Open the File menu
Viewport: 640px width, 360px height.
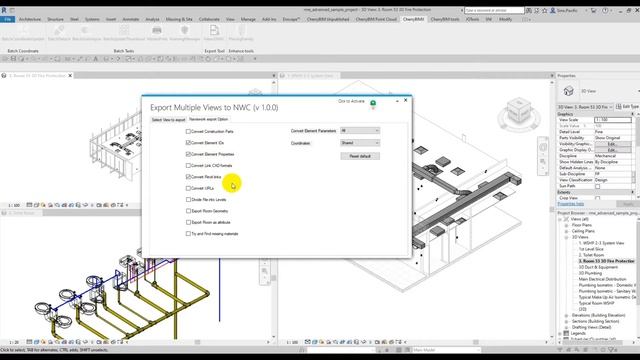[7, 19]
